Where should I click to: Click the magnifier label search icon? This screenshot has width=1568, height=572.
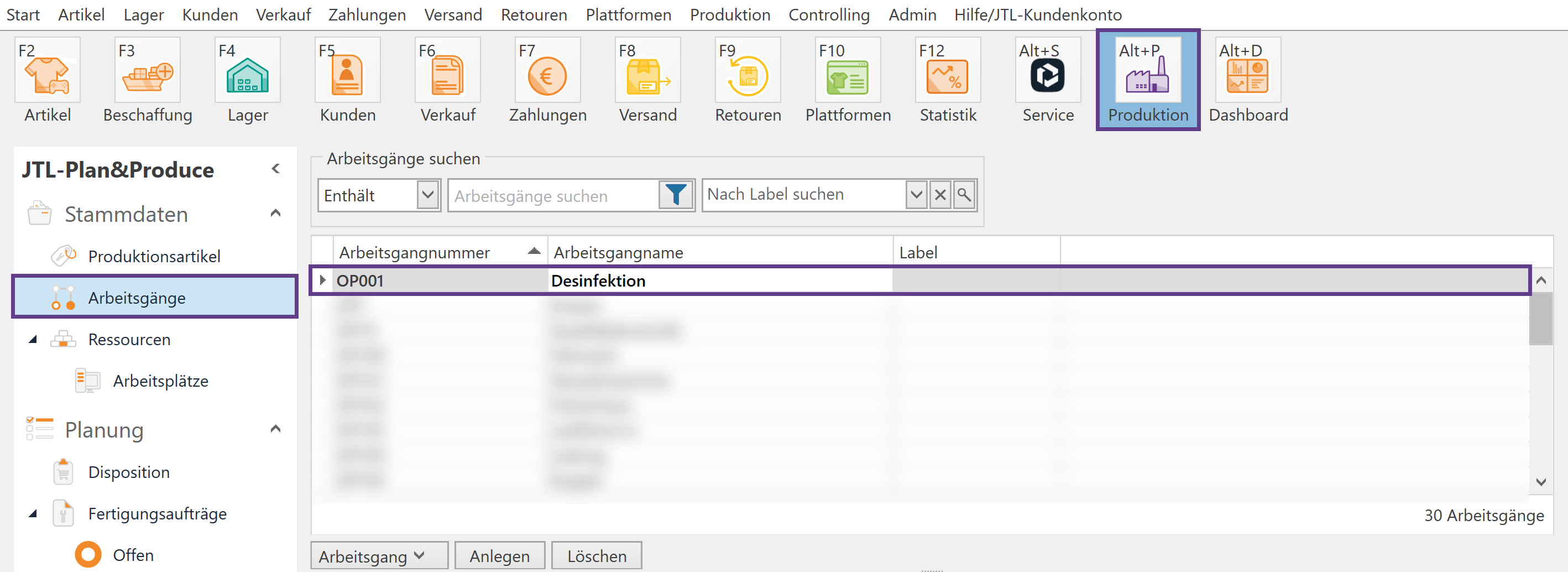coord(964,195)
